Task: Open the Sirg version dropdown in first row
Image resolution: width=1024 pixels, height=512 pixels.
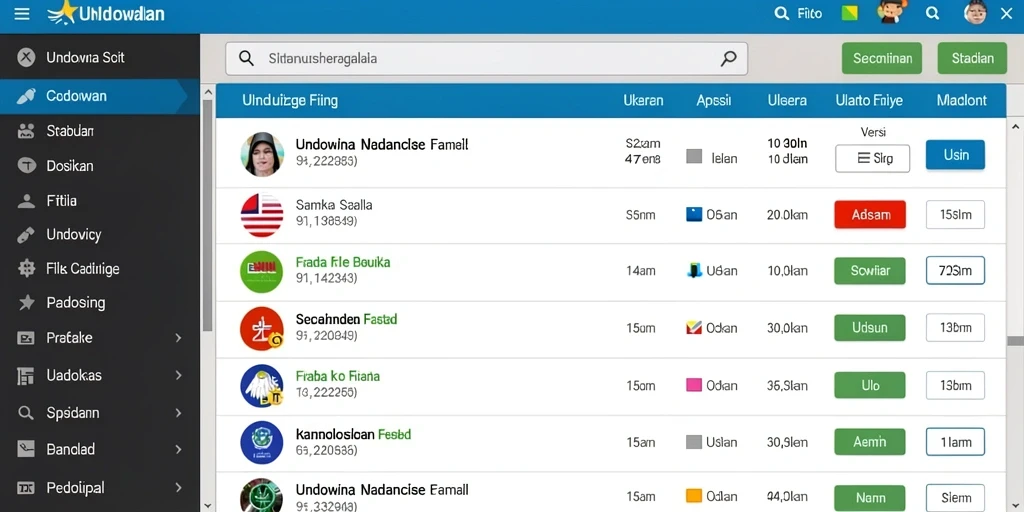Action: (x=872, y=158)
